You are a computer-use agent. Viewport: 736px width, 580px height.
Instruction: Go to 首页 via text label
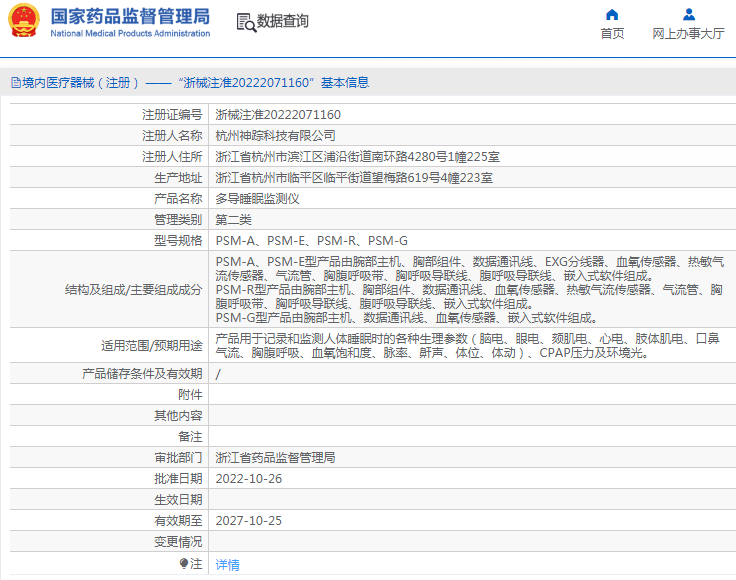612,34
